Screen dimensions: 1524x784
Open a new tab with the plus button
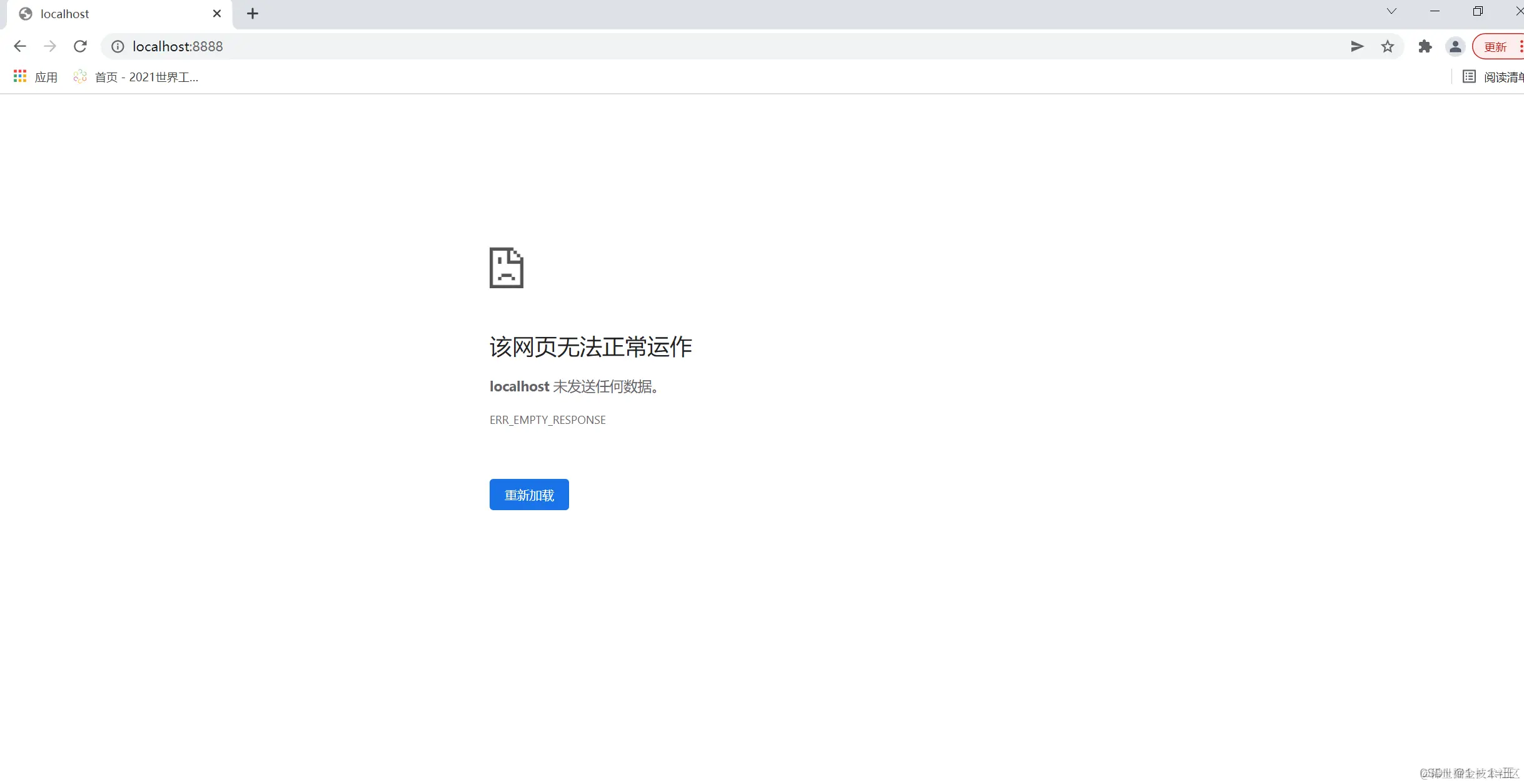[x=252, y=13]
